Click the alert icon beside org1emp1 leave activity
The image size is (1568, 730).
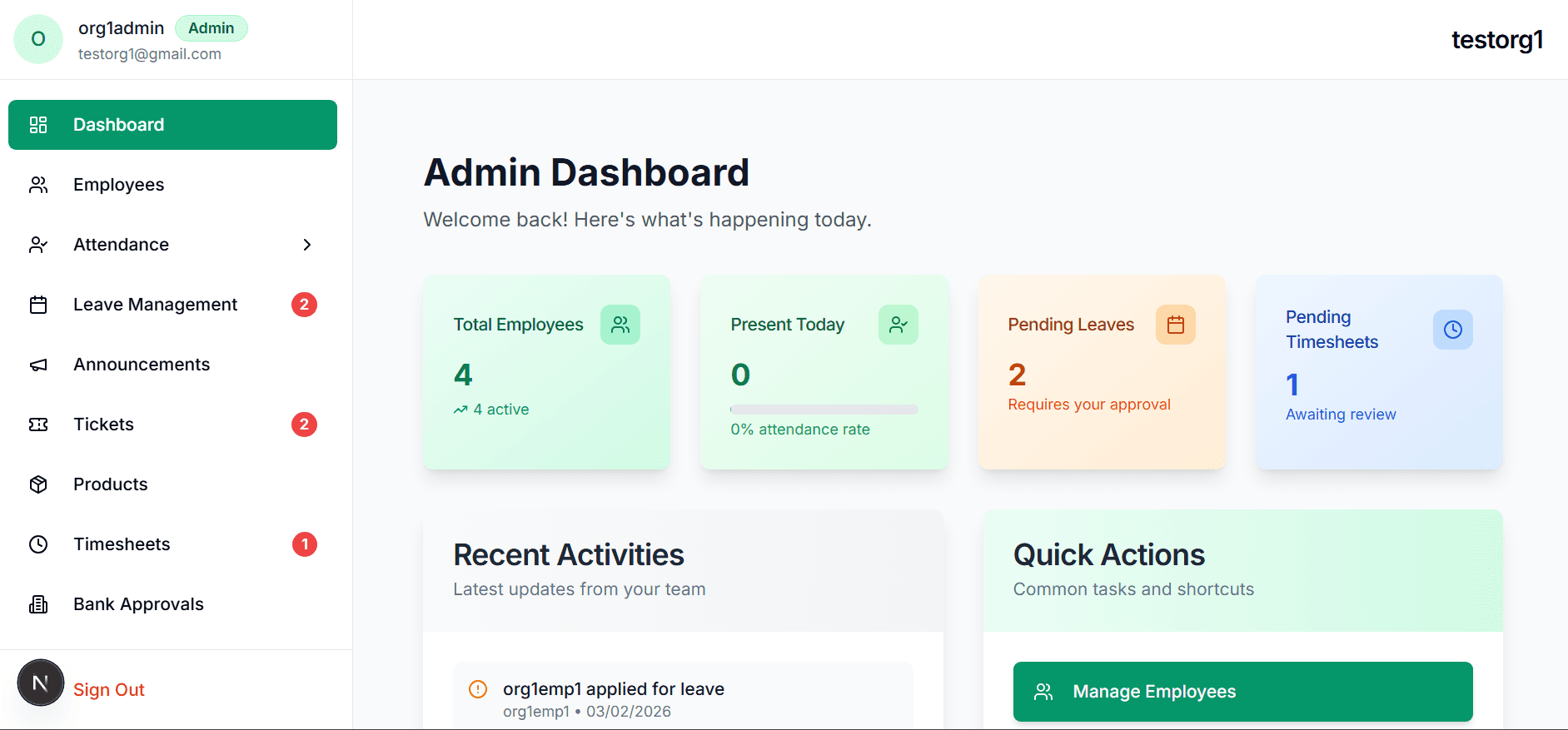point(478,689)
